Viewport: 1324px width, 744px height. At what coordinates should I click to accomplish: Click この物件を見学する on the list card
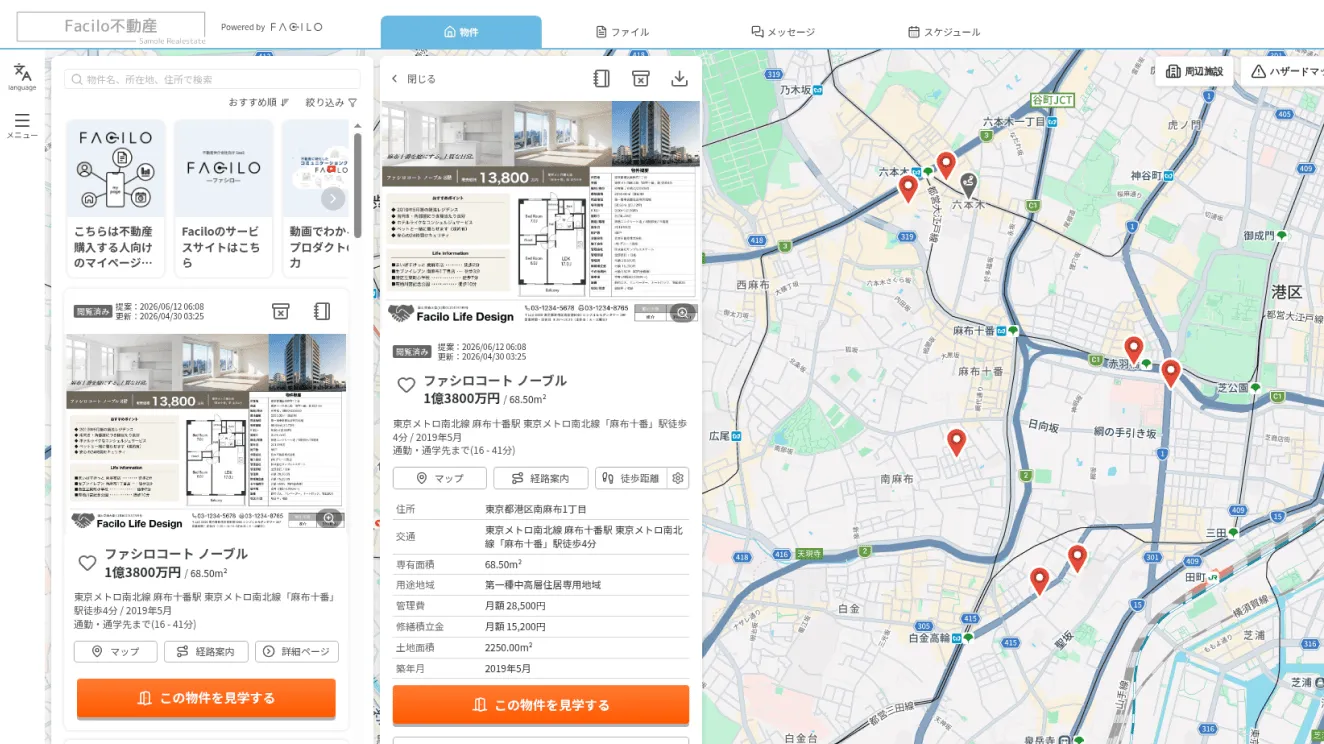point(206,698)
